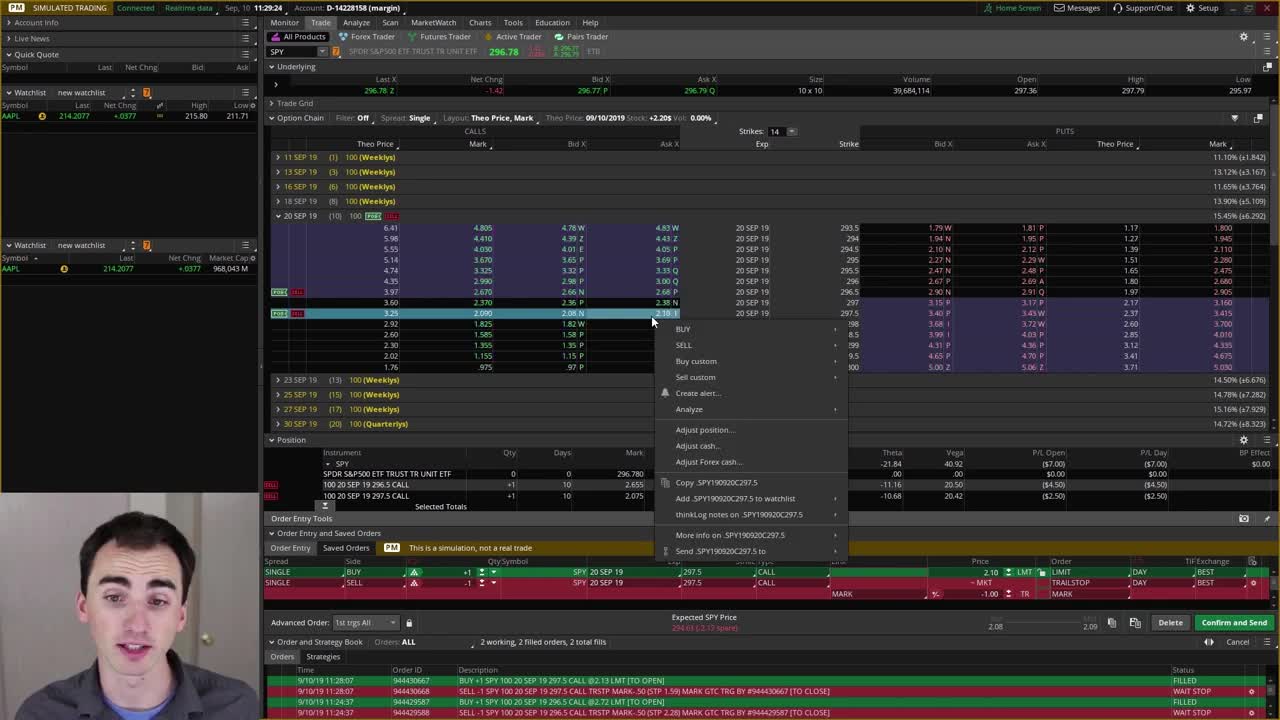The height and width of the screenshot is (720, 1280).
Task: Expand the 11 SEP 19 Weeklys expiration
Action: coord(278,157)
